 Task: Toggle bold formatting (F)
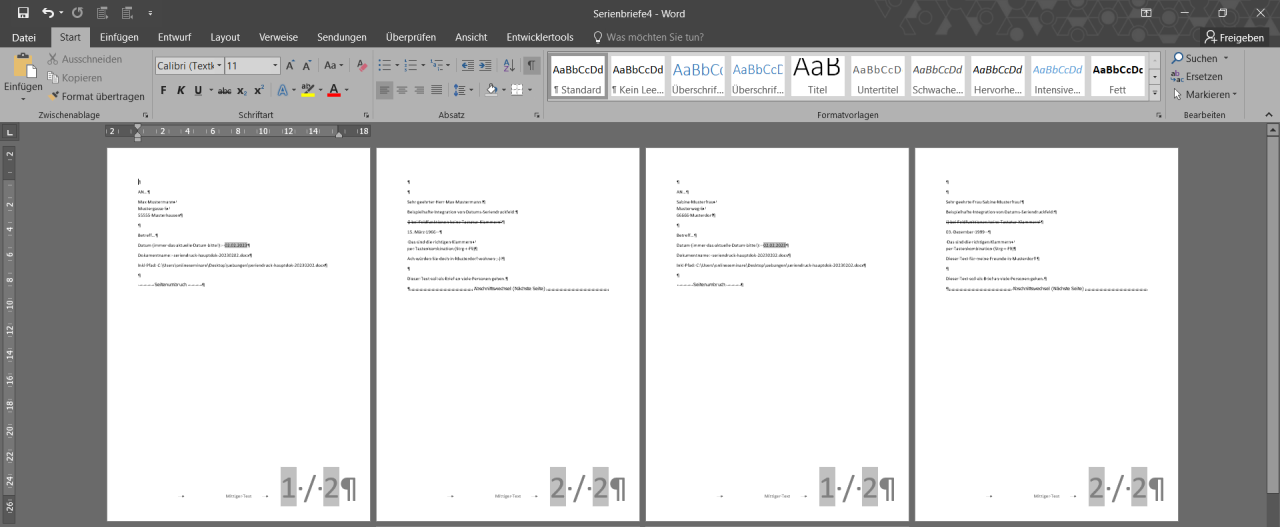pyautogui.click(x=164, y=90)
